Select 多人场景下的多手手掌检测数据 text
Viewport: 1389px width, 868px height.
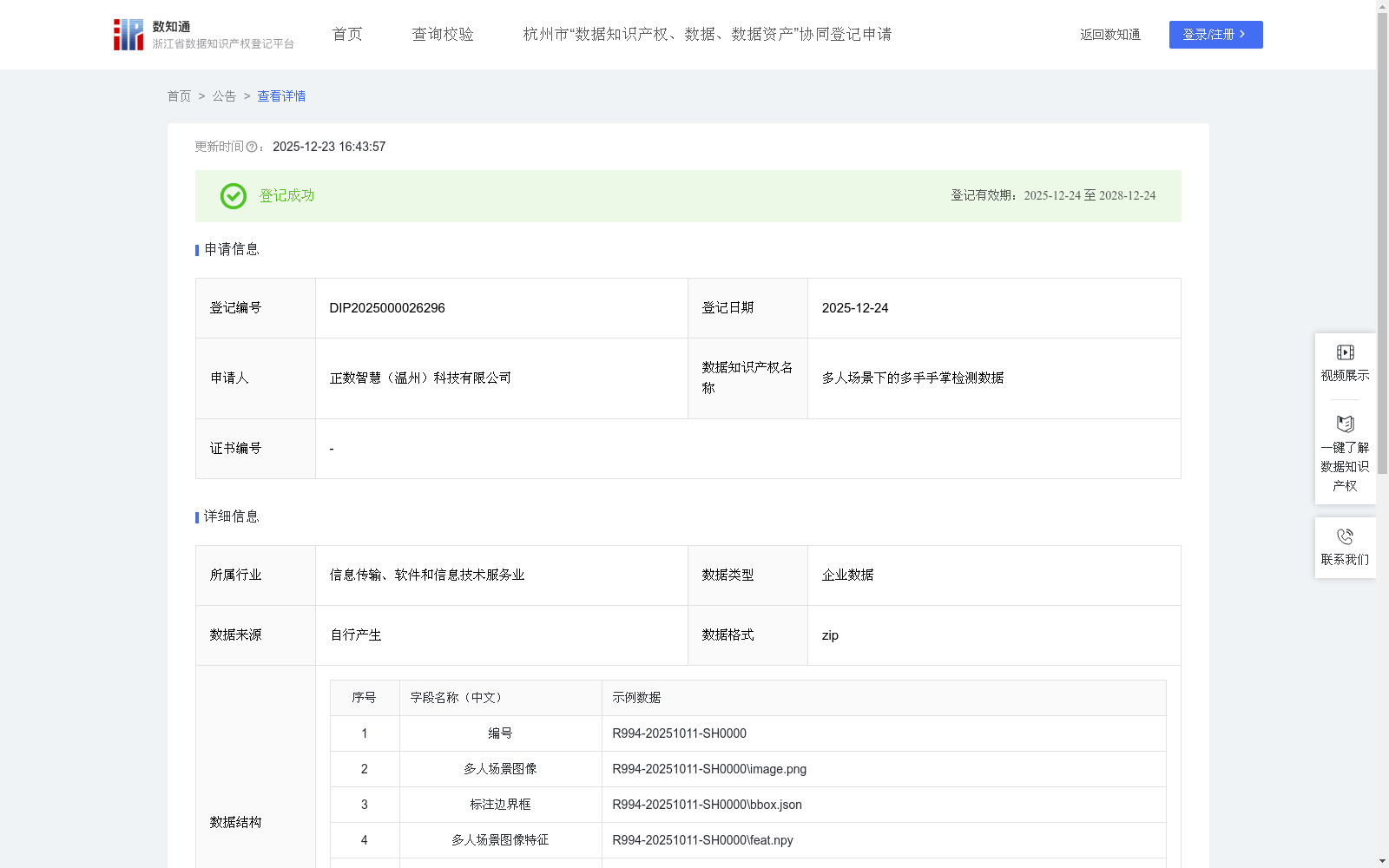912,378
